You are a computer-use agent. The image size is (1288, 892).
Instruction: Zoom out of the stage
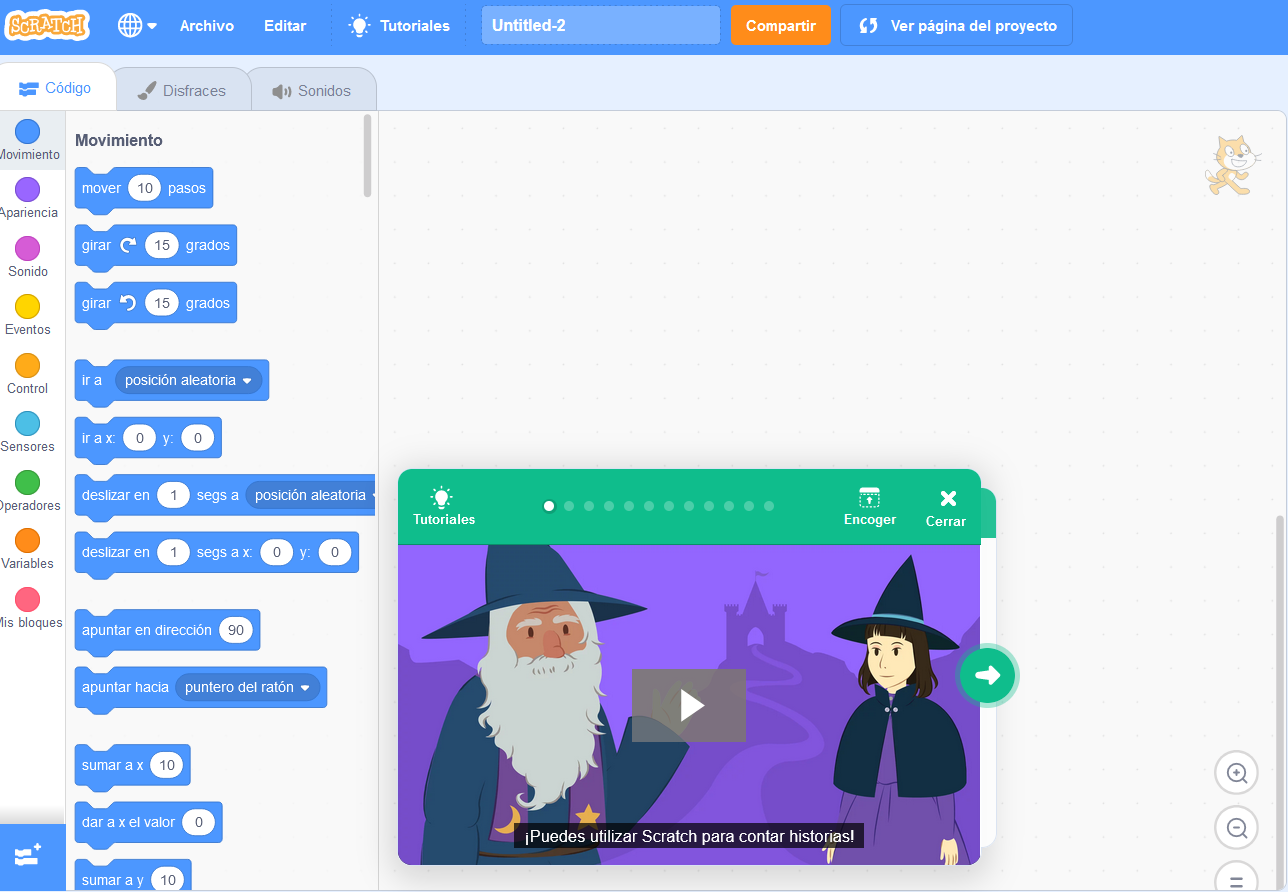pyautogui.click(x=1236, y=827)
